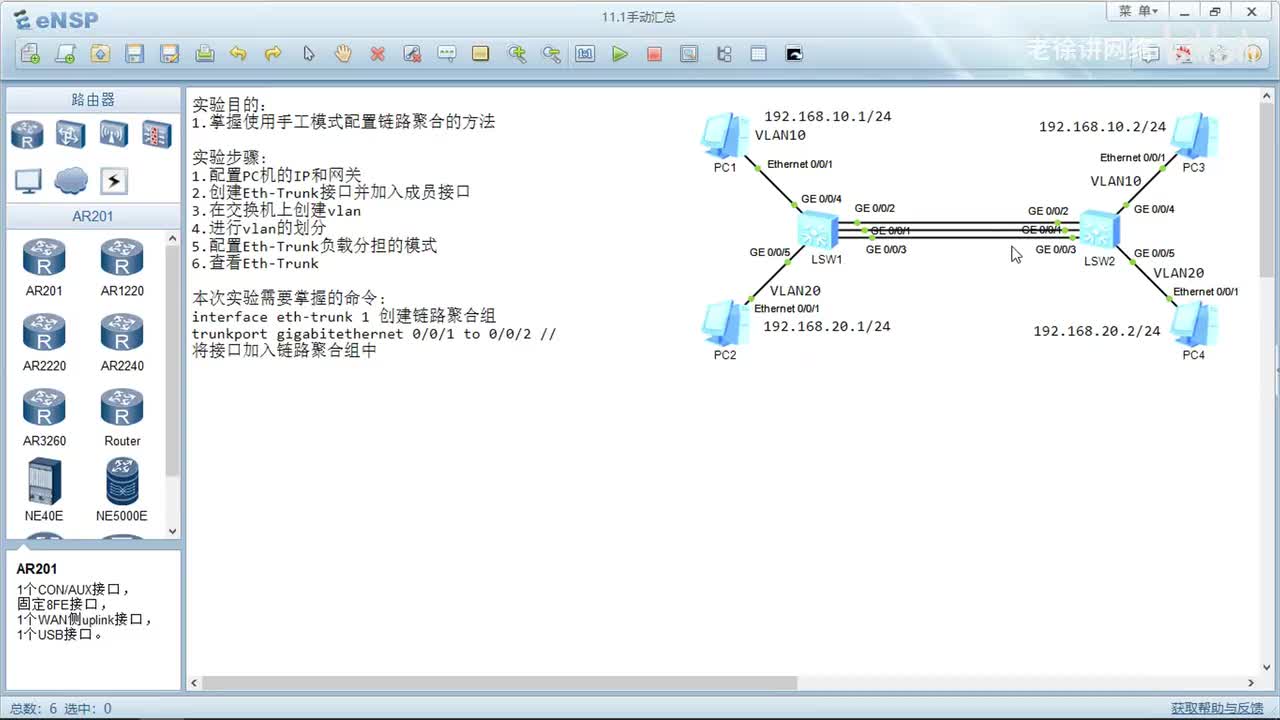This screenshot has width=1280, height=720.
Task: Select the LSW2 switch in topology
Action: pos(1099,232)
